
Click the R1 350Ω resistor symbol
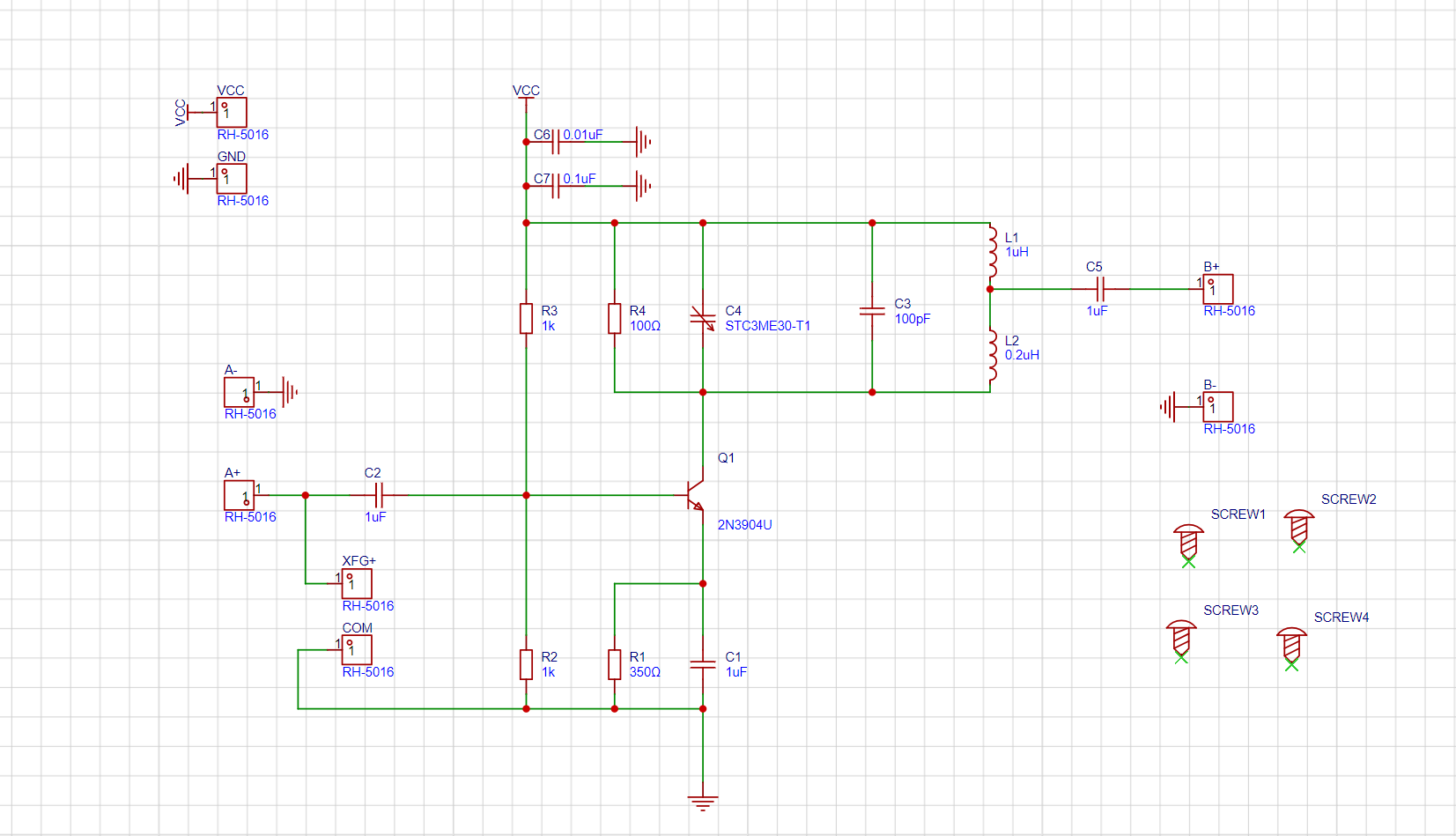click(x=615, y=664)
